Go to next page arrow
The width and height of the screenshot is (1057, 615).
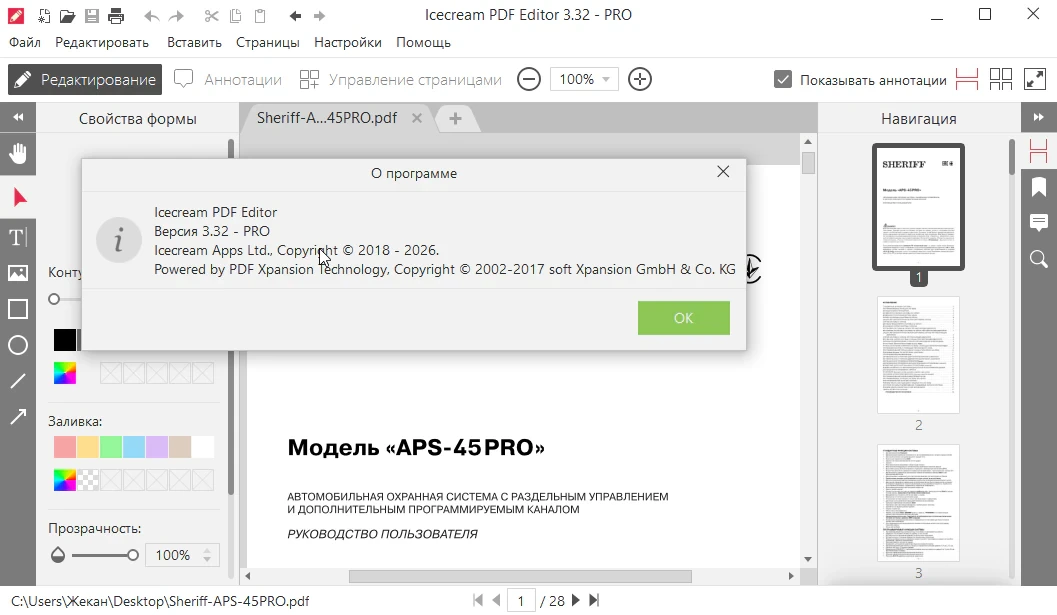(576, 600)
